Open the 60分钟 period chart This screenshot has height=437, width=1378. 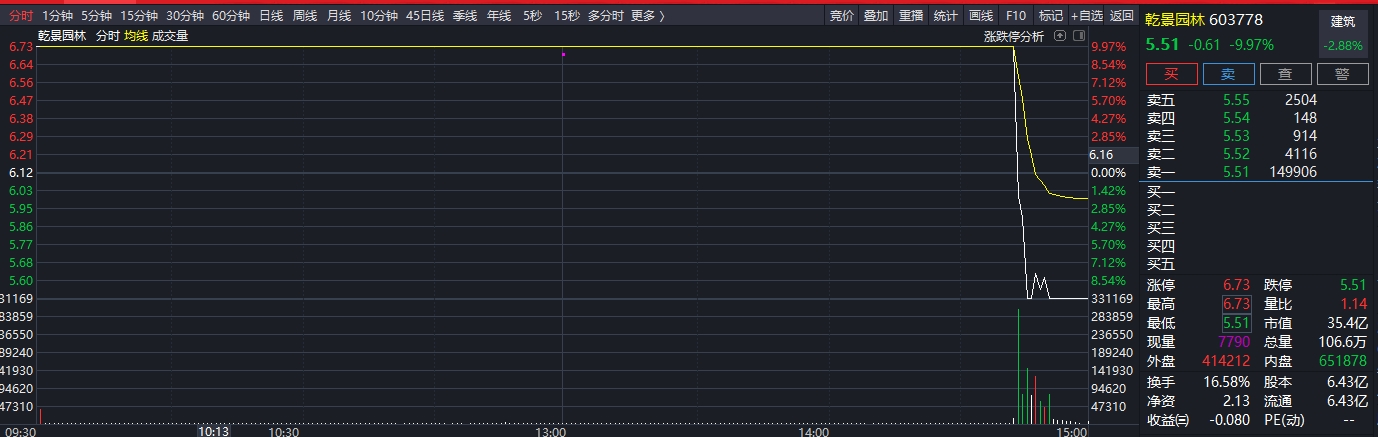tap(231, 16)
